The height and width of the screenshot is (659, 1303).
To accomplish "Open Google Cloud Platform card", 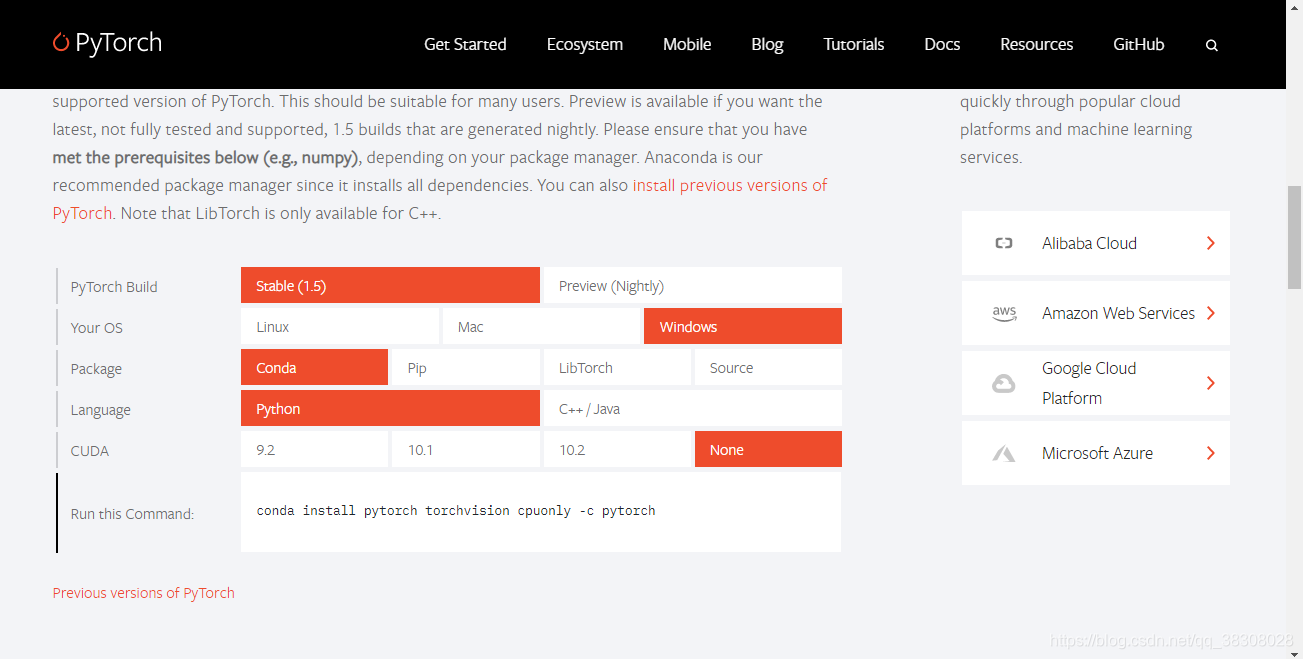I will (x=1096, y=383).
